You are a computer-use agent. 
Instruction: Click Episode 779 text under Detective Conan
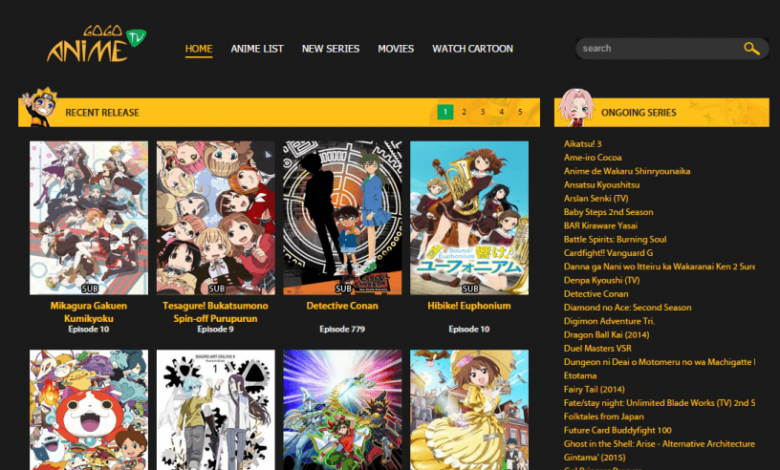[342, 329]
